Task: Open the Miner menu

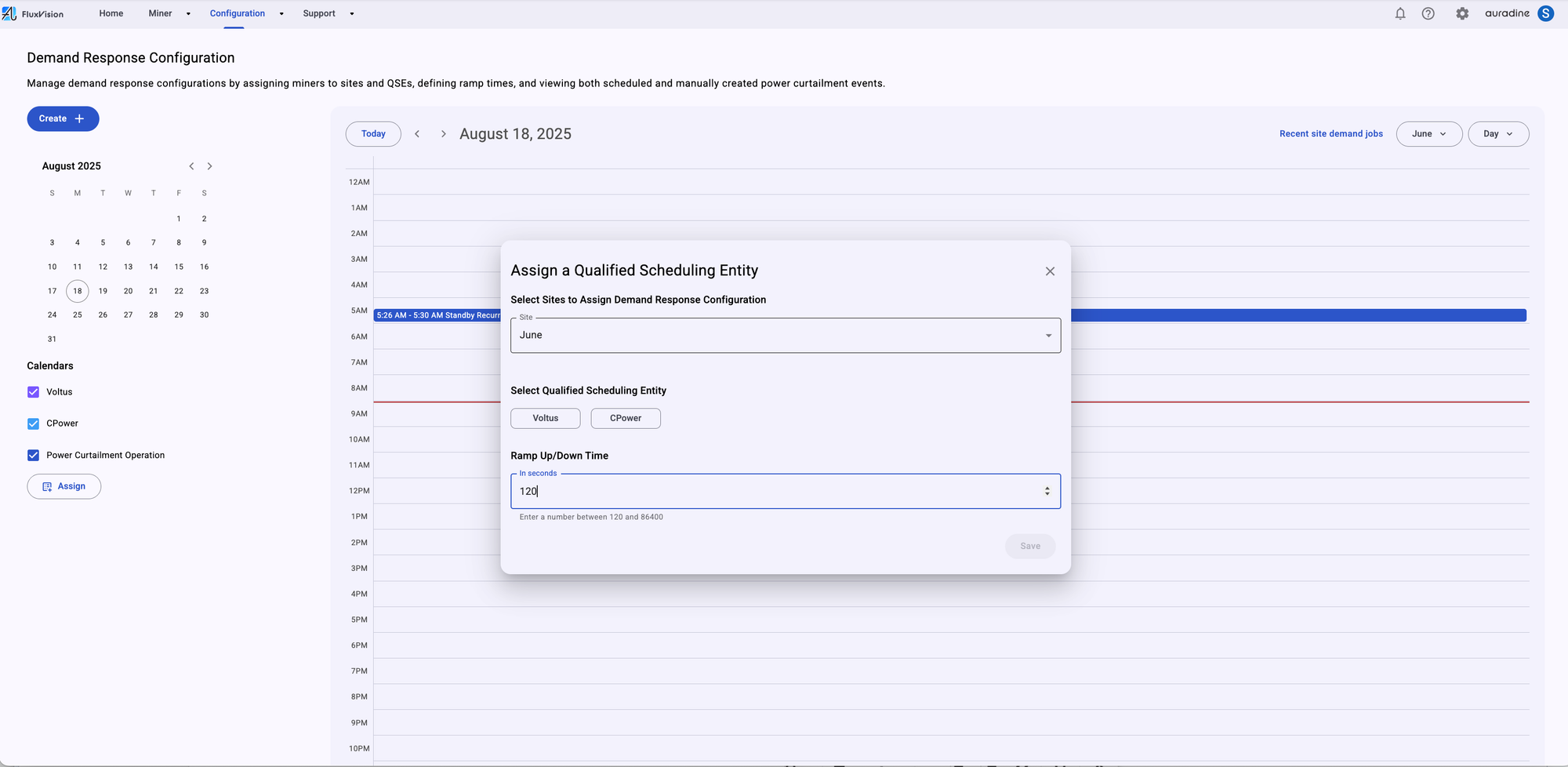Action: [169, 13]
